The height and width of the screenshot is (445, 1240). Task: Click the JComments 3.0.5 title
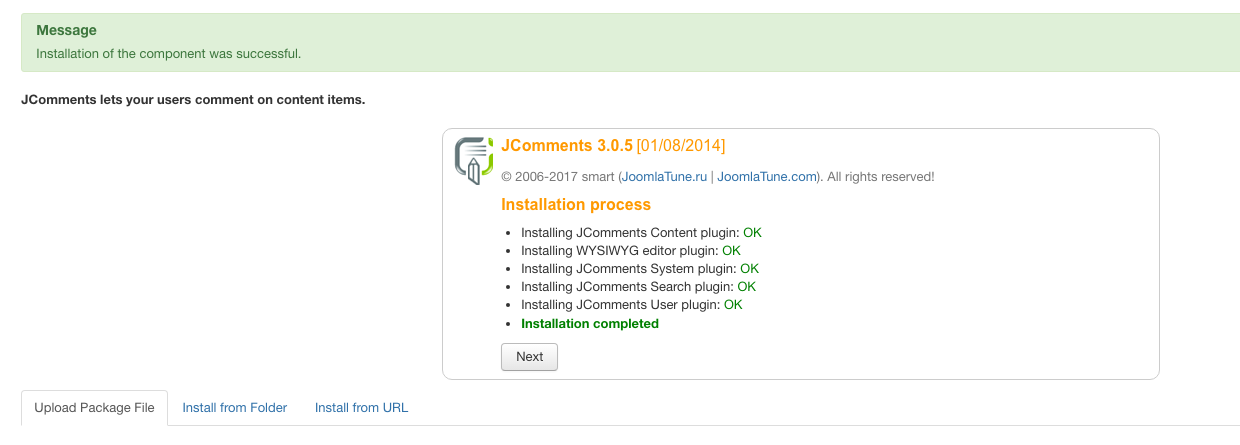[566, 146]
